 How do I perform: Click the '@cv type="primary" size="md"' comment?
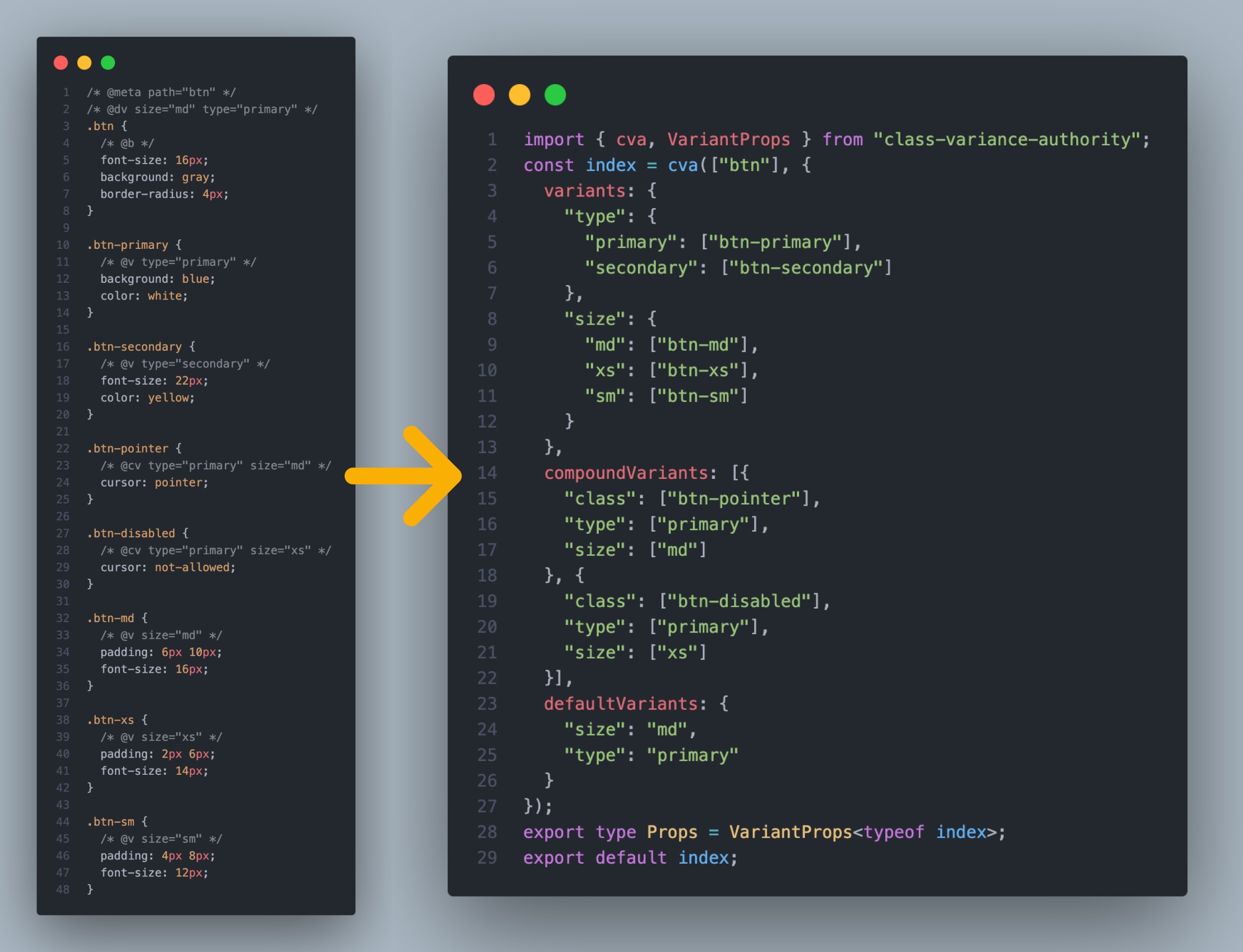click(x=216, y=466)
